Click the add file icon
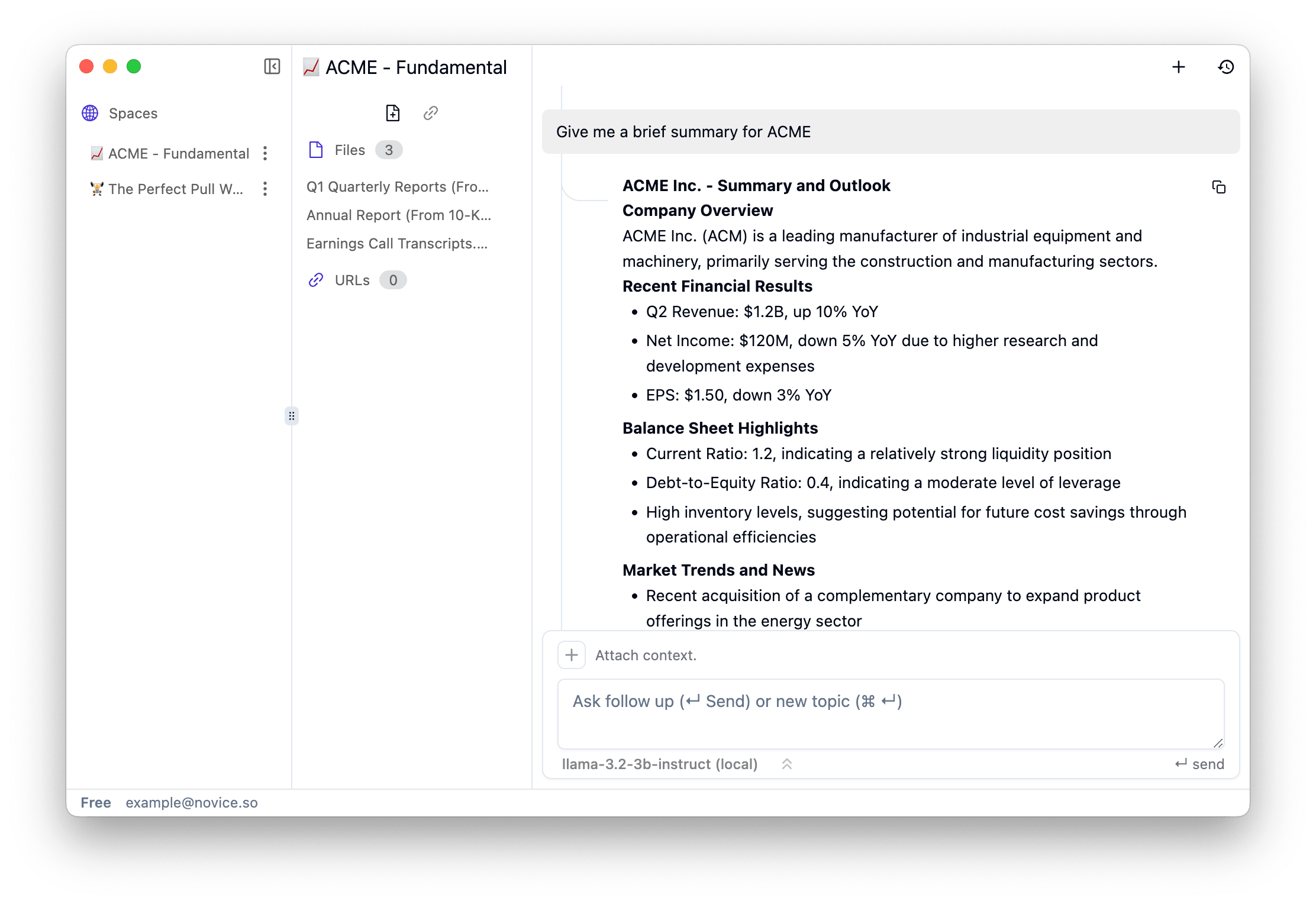1316x904 pixels. pyautogui.click(x=393, y=113)
